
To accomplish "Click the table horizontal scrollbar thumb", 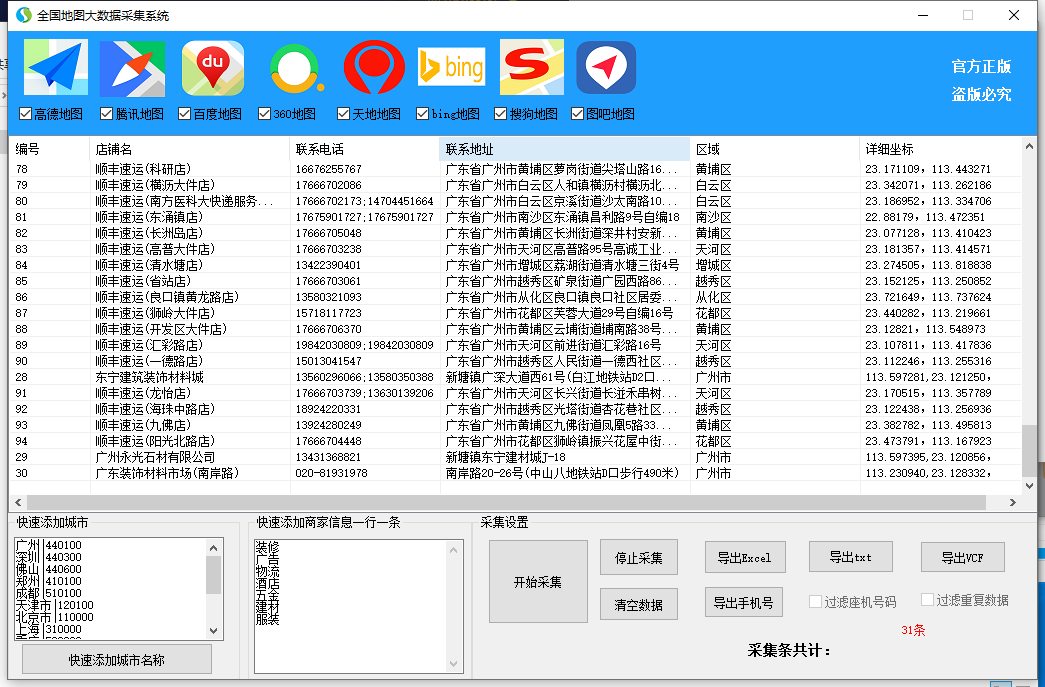I will click(x=506, y=502).
